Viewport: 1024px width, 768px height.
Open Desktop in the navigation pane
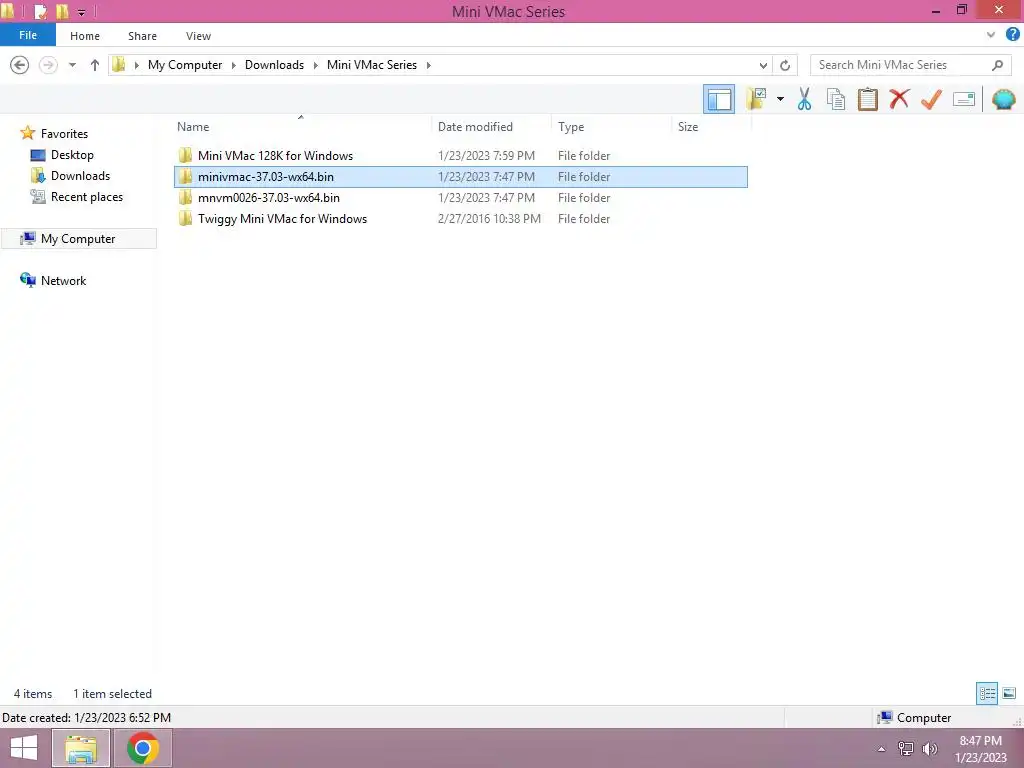72,155
